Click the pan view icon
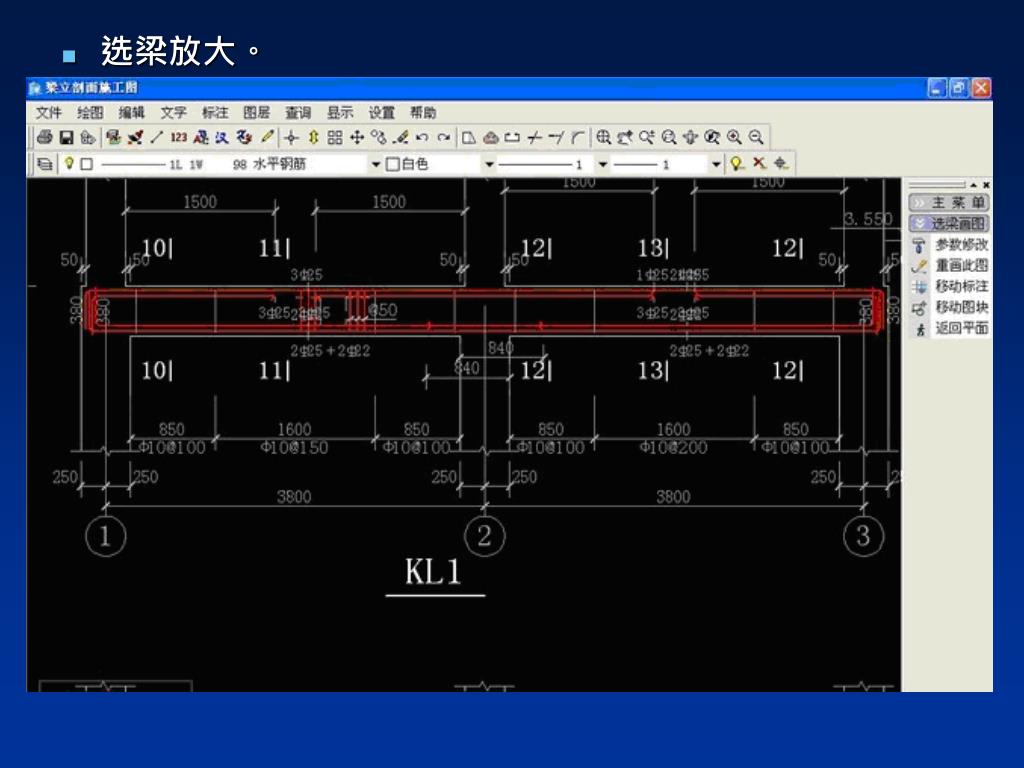Viewport: 1024px width, 768px height. [x=690, y=137]
